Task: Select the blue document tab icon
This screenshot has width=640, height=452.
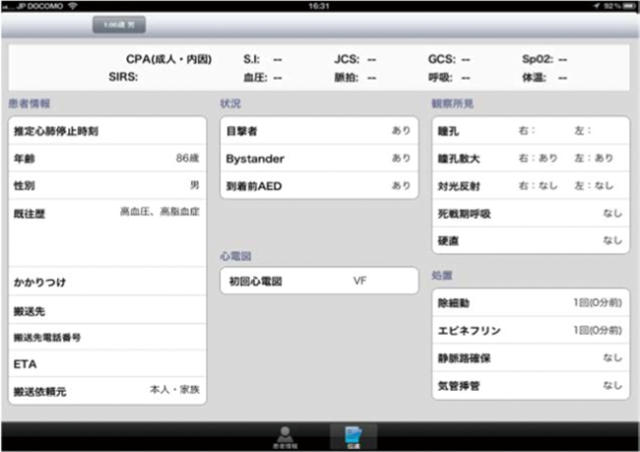Action: click(x=353, y=435)
